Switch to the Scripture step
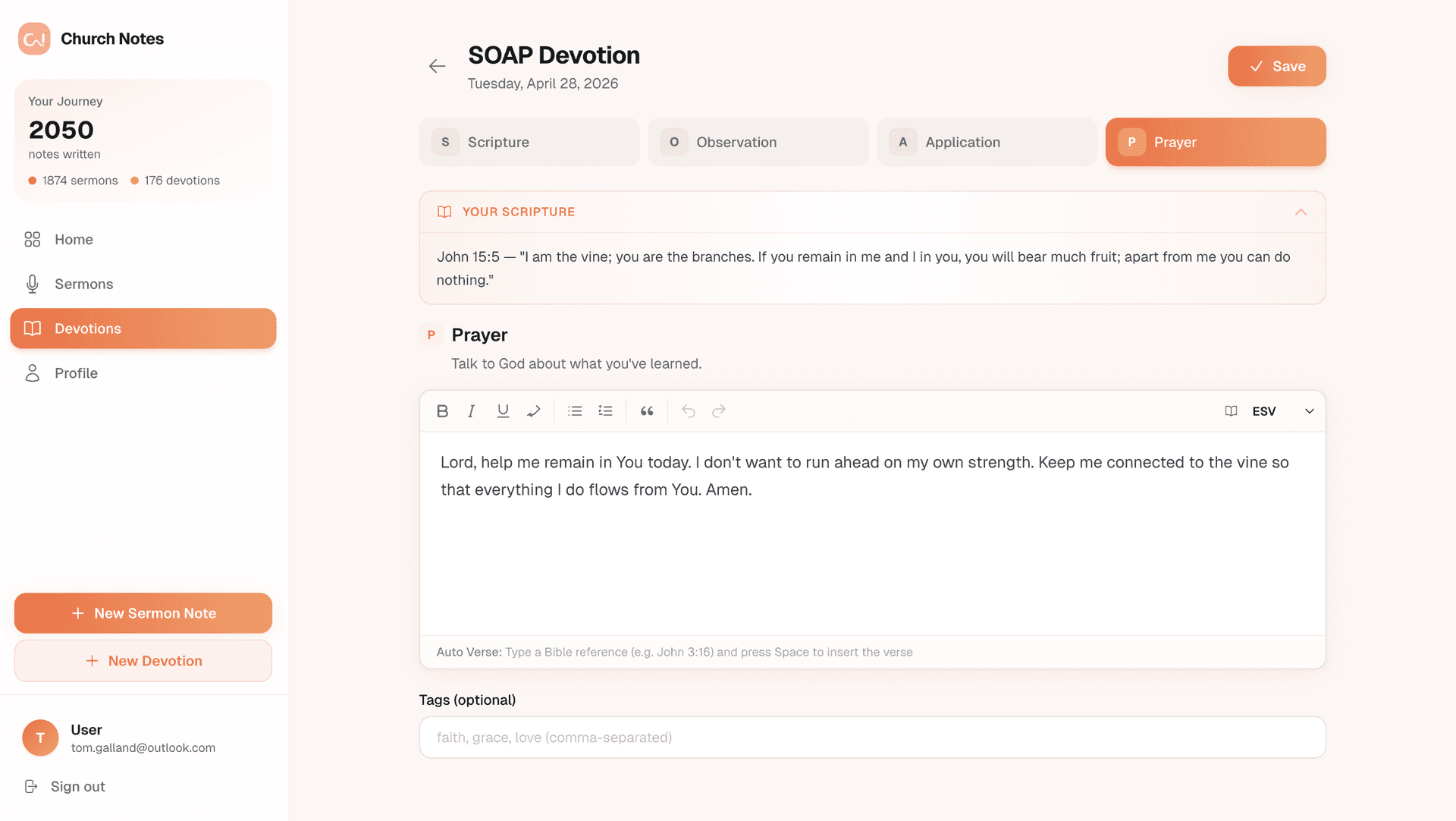The width and height of the screenshot is (1456, 821). (x=529, y=142)
